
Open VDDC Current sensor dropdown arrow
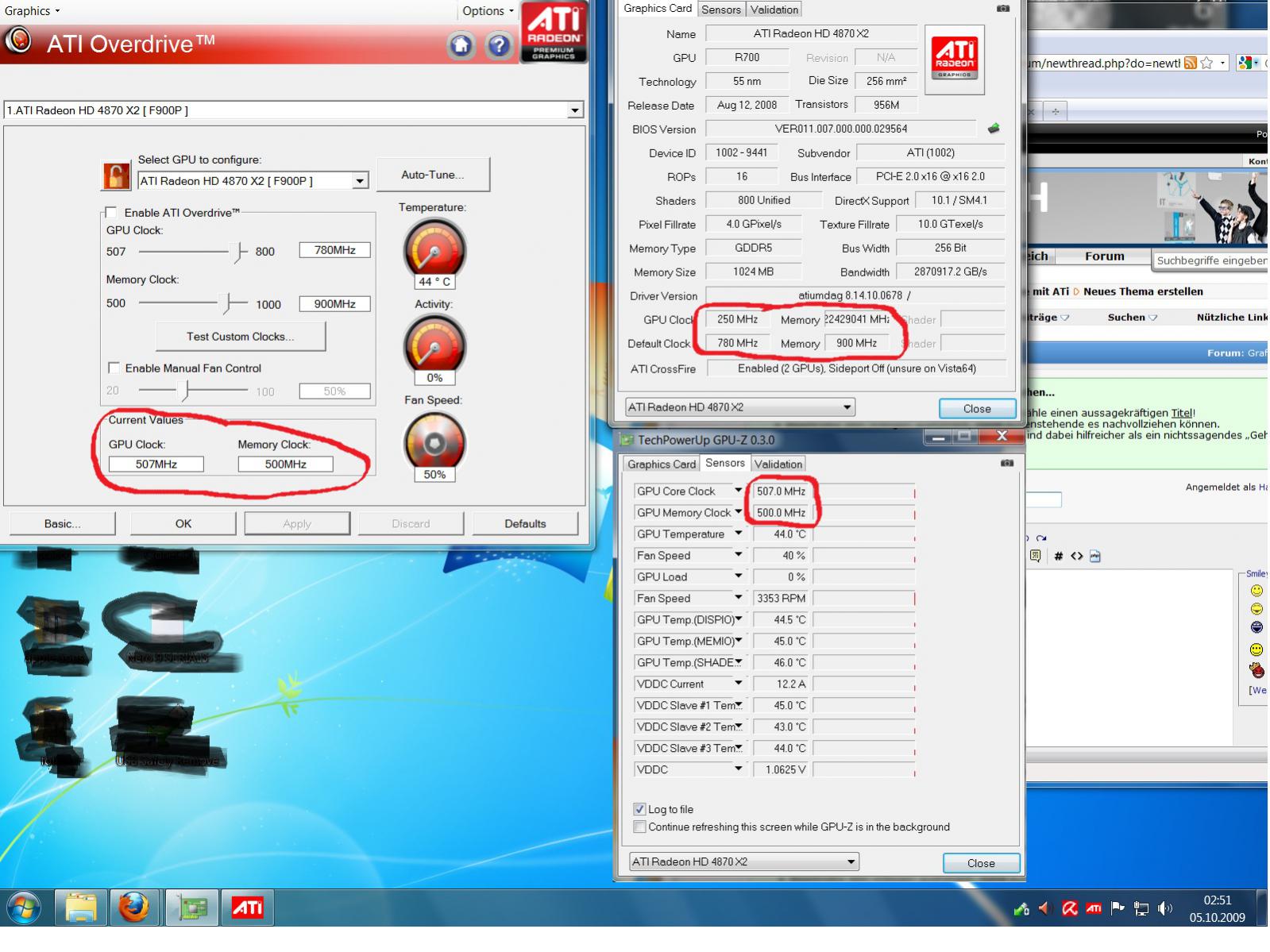click(x=738, y=684)
